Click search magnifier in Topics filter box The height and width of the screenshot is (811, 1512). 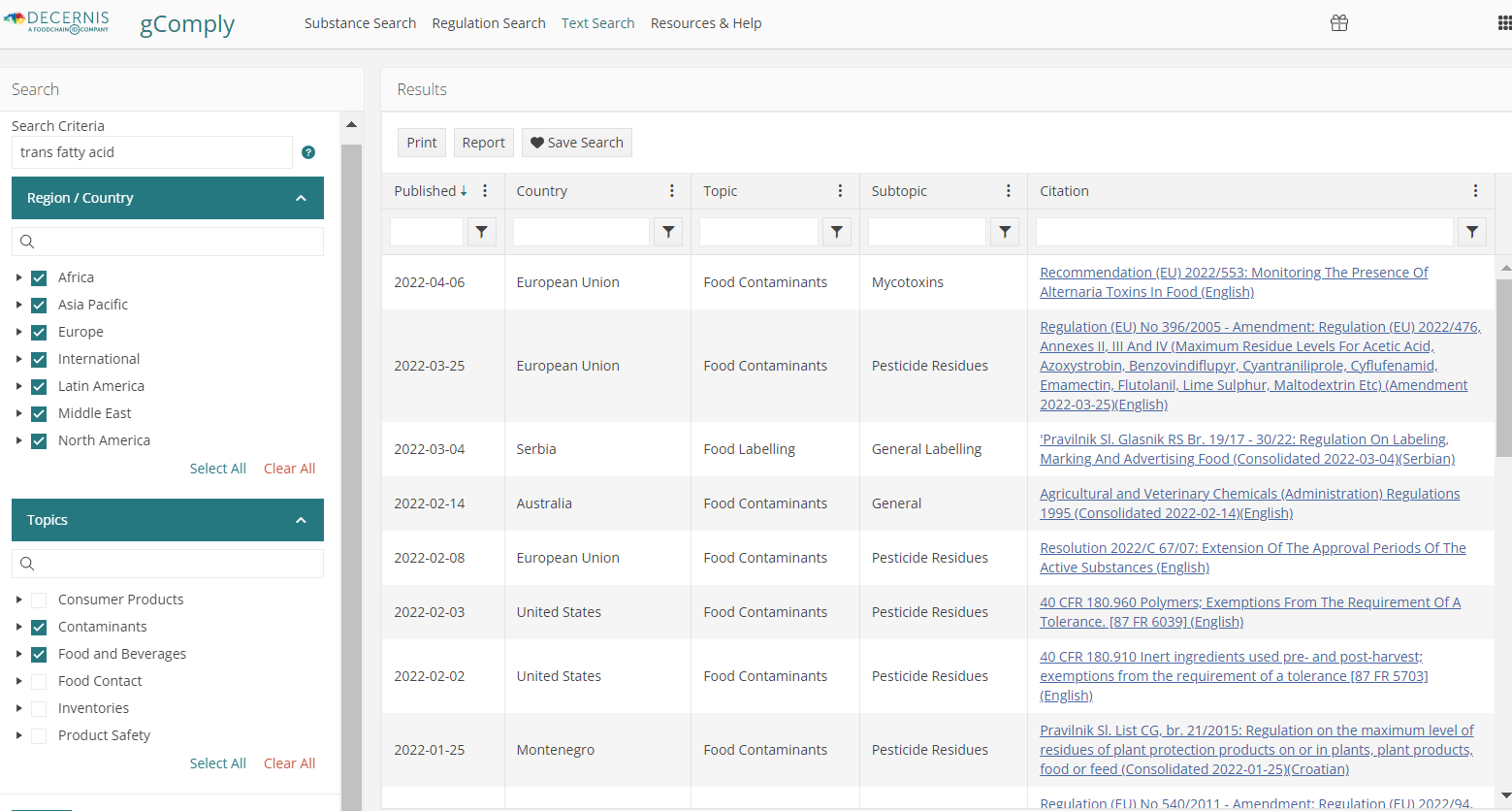point(27,564)
